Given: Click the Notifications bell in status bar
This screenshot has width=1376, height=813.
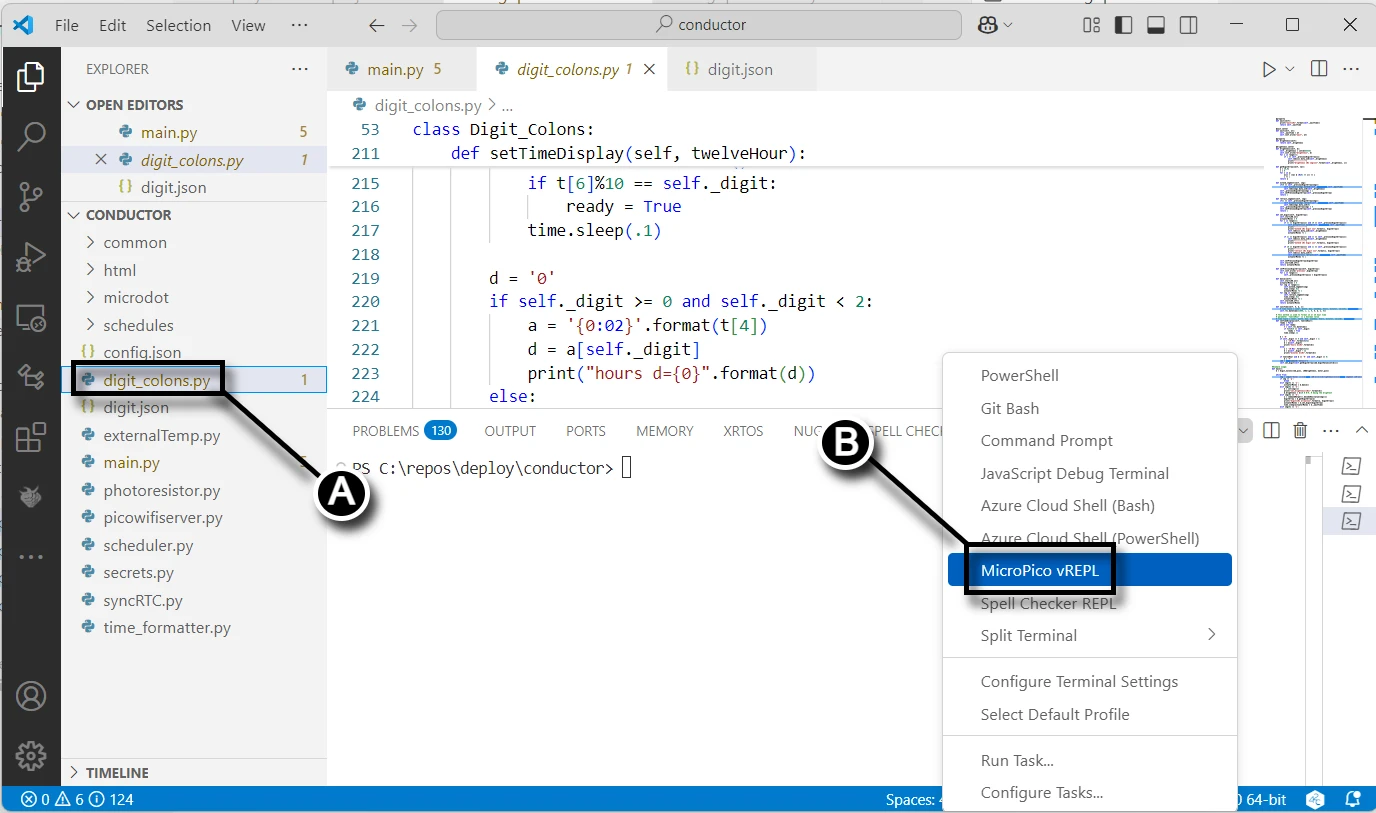Looking at the screenshot, I should [x=1353, y=799].
